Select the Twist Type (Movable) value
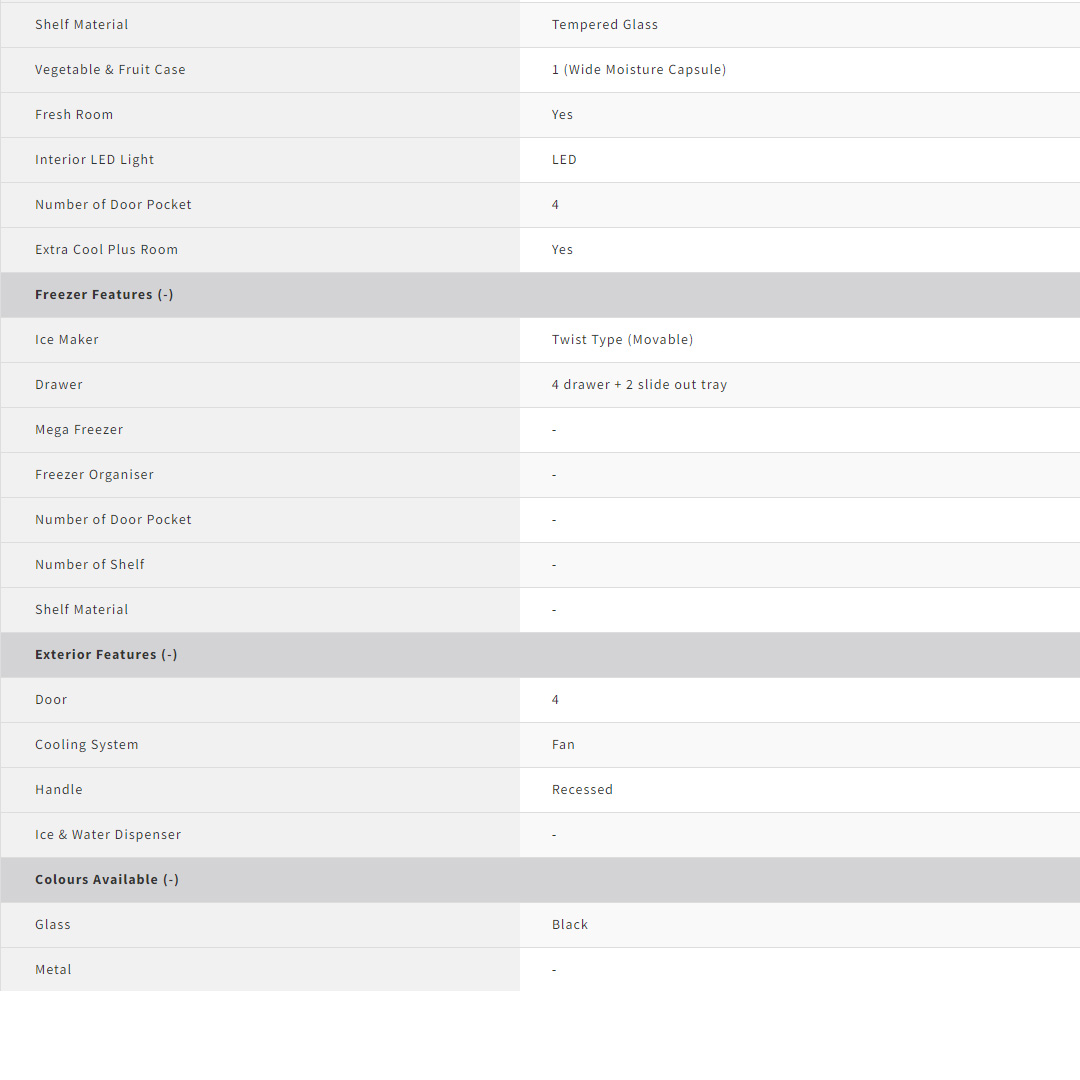 (x=622, y=340)
